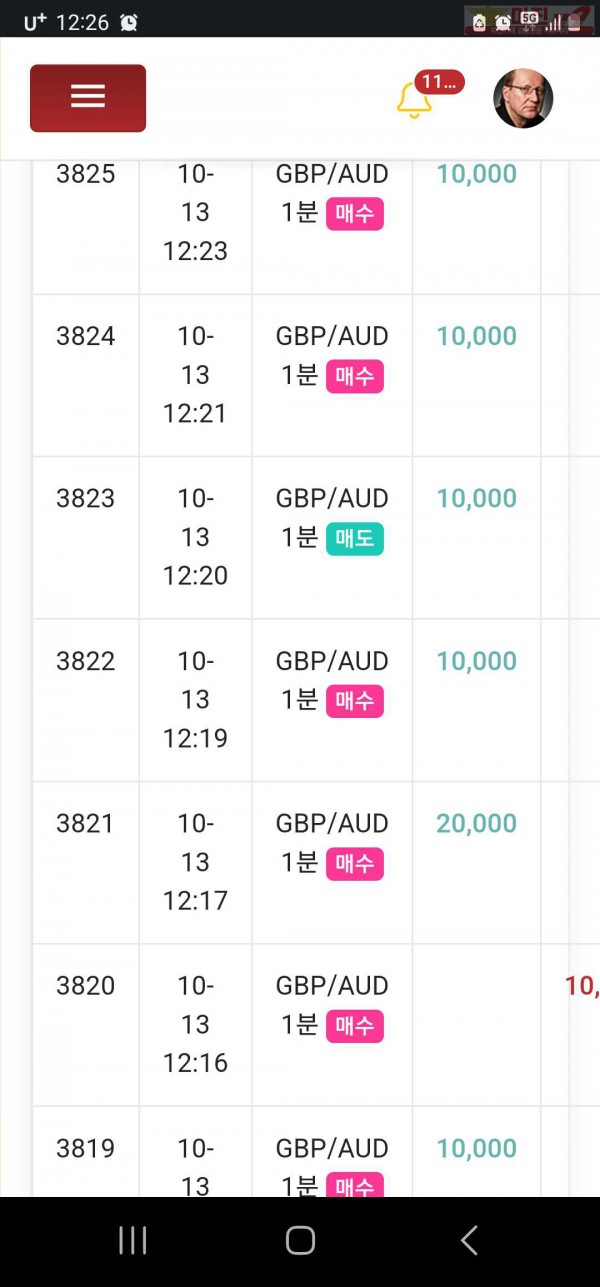Select the GBP/AUD label in row 3822
600x1287 pixels.
point(332,661)
